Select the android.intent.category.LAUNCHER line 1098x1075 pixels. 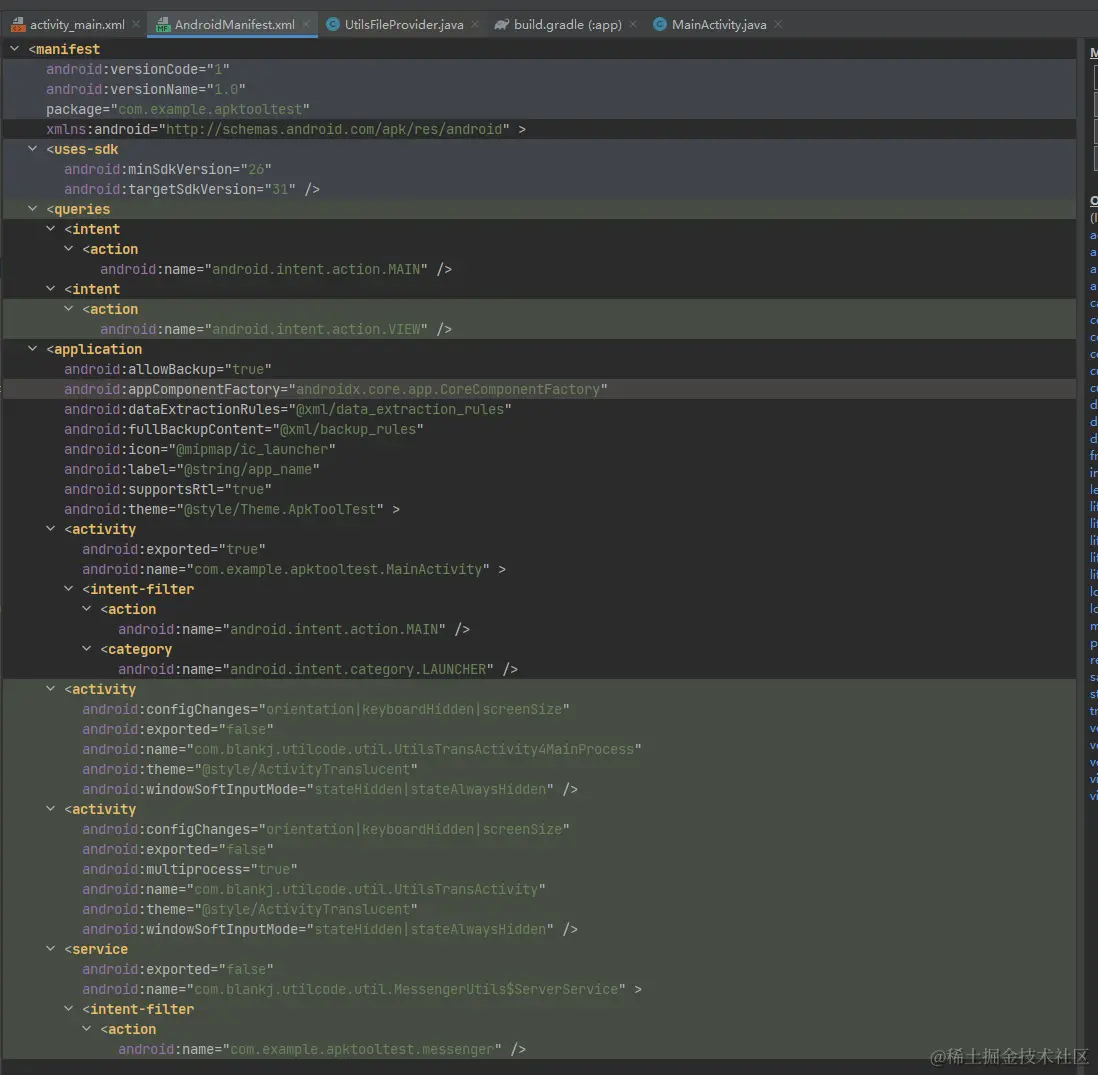point(318,670)
